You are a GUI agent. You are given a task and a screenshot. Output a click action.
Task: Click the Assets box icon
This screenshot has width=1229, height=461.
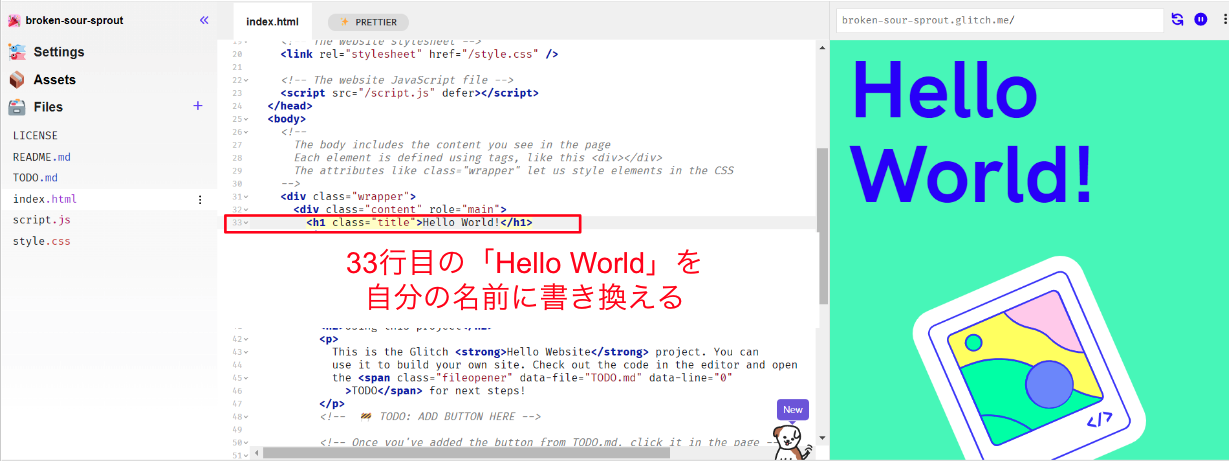tap(17, 80)
